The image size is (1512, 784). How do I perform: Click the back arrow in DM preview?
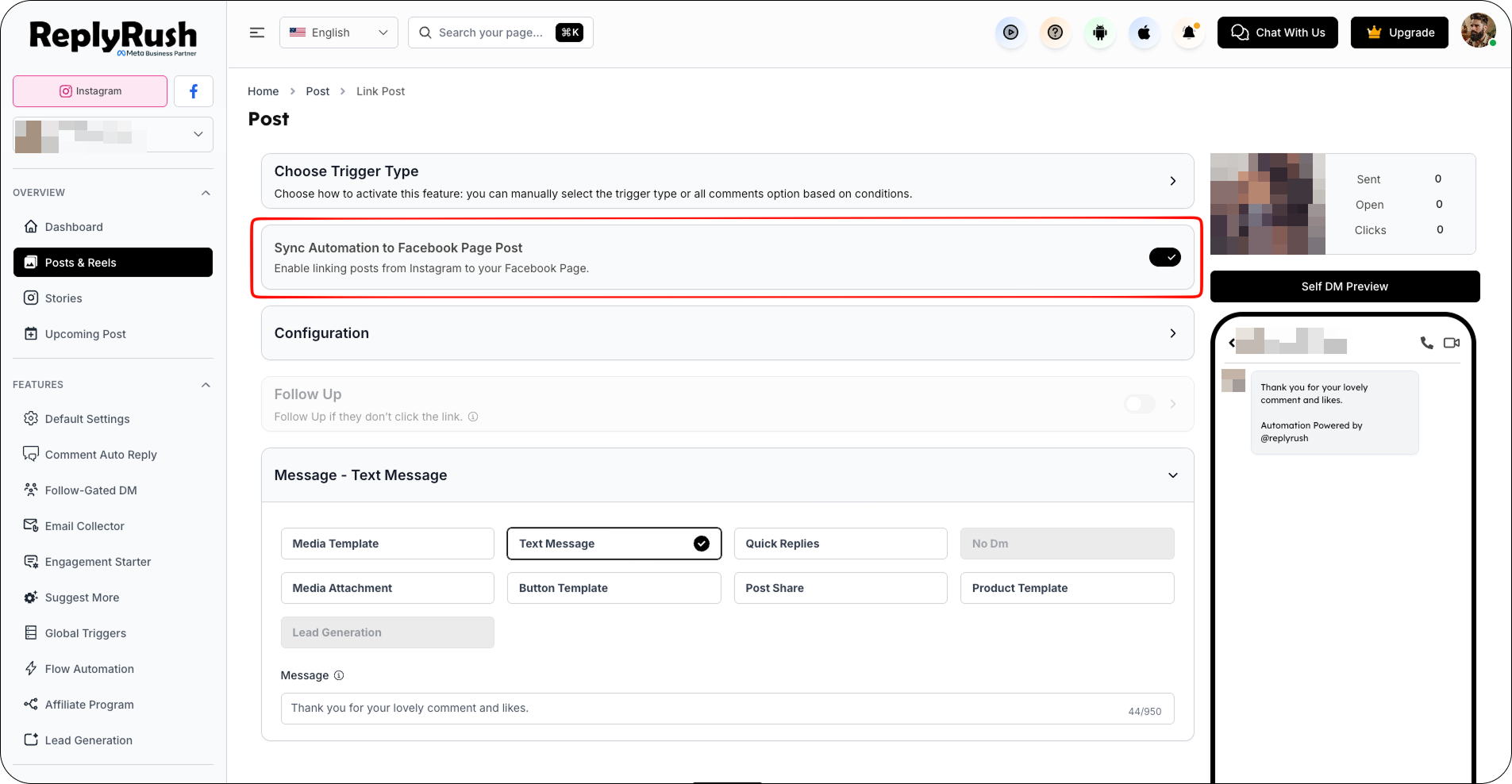pyautogui.click(x=1232, y=343)
